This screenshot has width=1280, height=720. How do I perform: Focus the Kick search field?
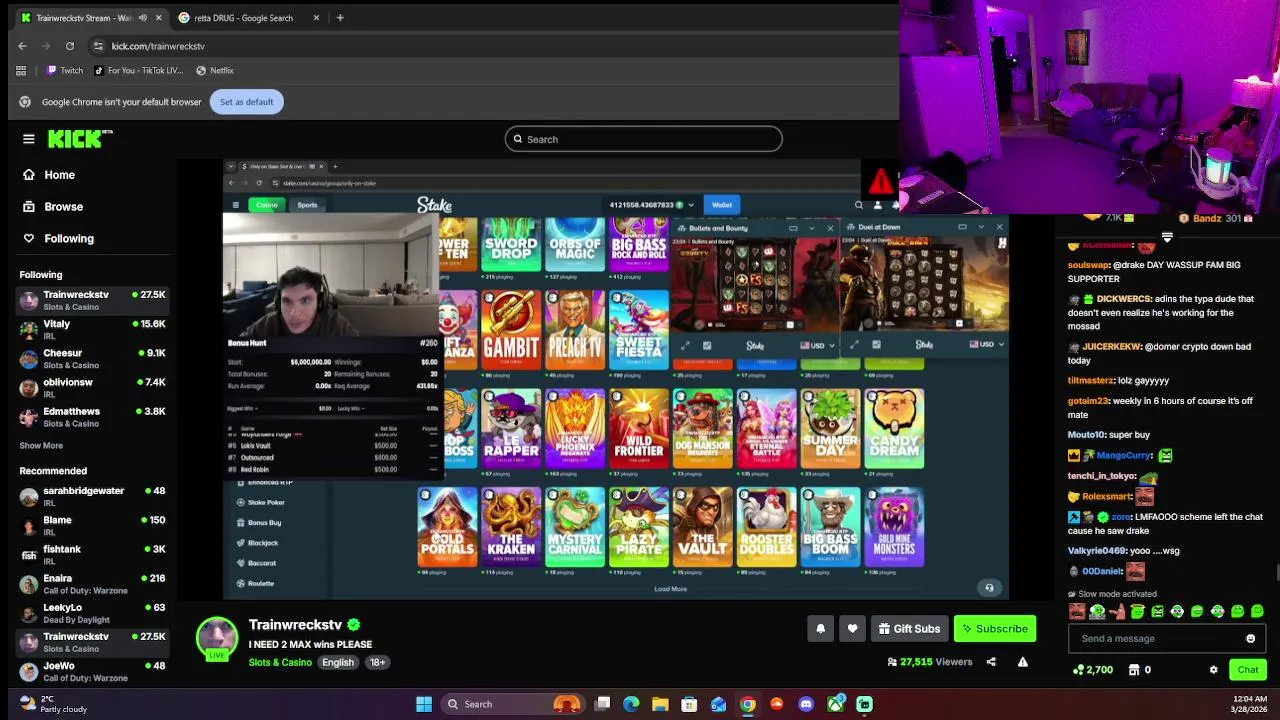tap(643, 139)
